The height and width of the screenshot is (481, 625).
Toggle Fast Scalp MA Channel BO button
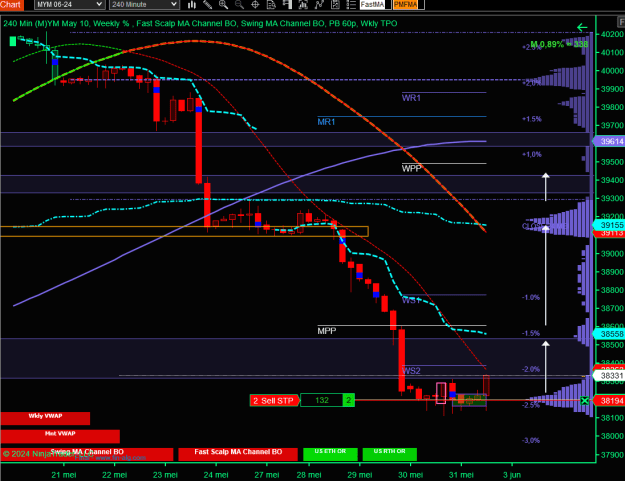point(238,454)
